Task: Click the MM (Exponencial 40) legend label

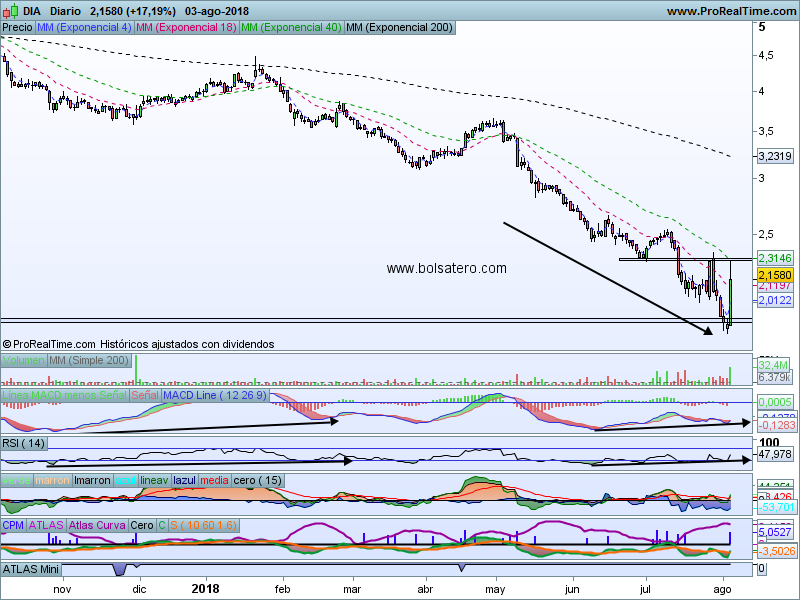Action: click(291, 27)
